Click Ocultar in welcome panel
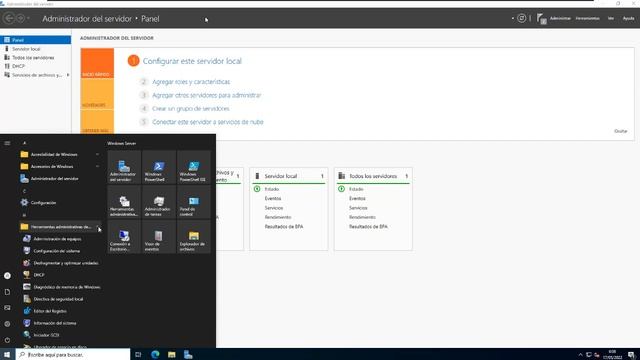This screenshot has width=640, height=360. [x=620, y=131]
